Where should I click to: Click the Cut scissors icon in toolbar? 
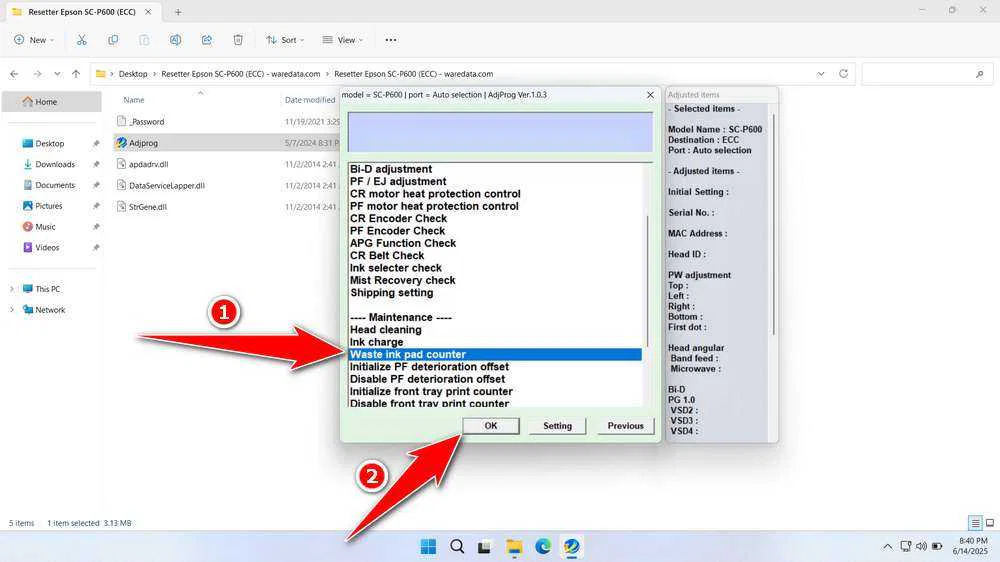82,40
